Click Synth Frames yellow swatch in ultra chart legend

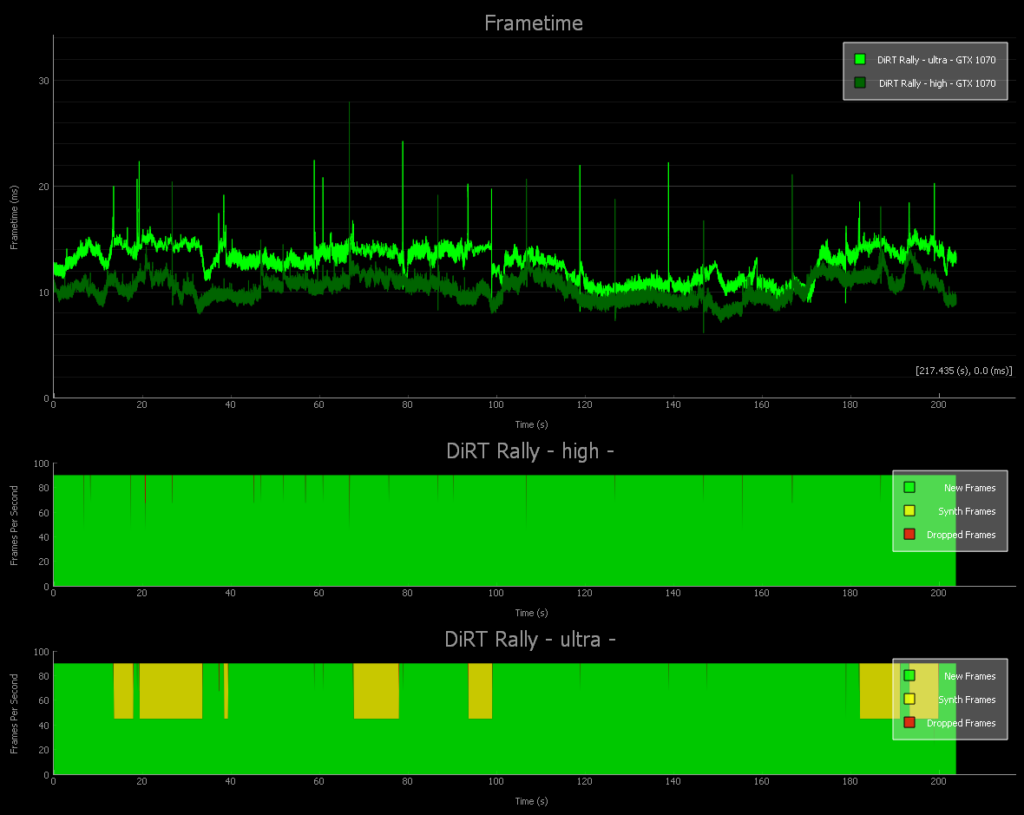[909, 699]
